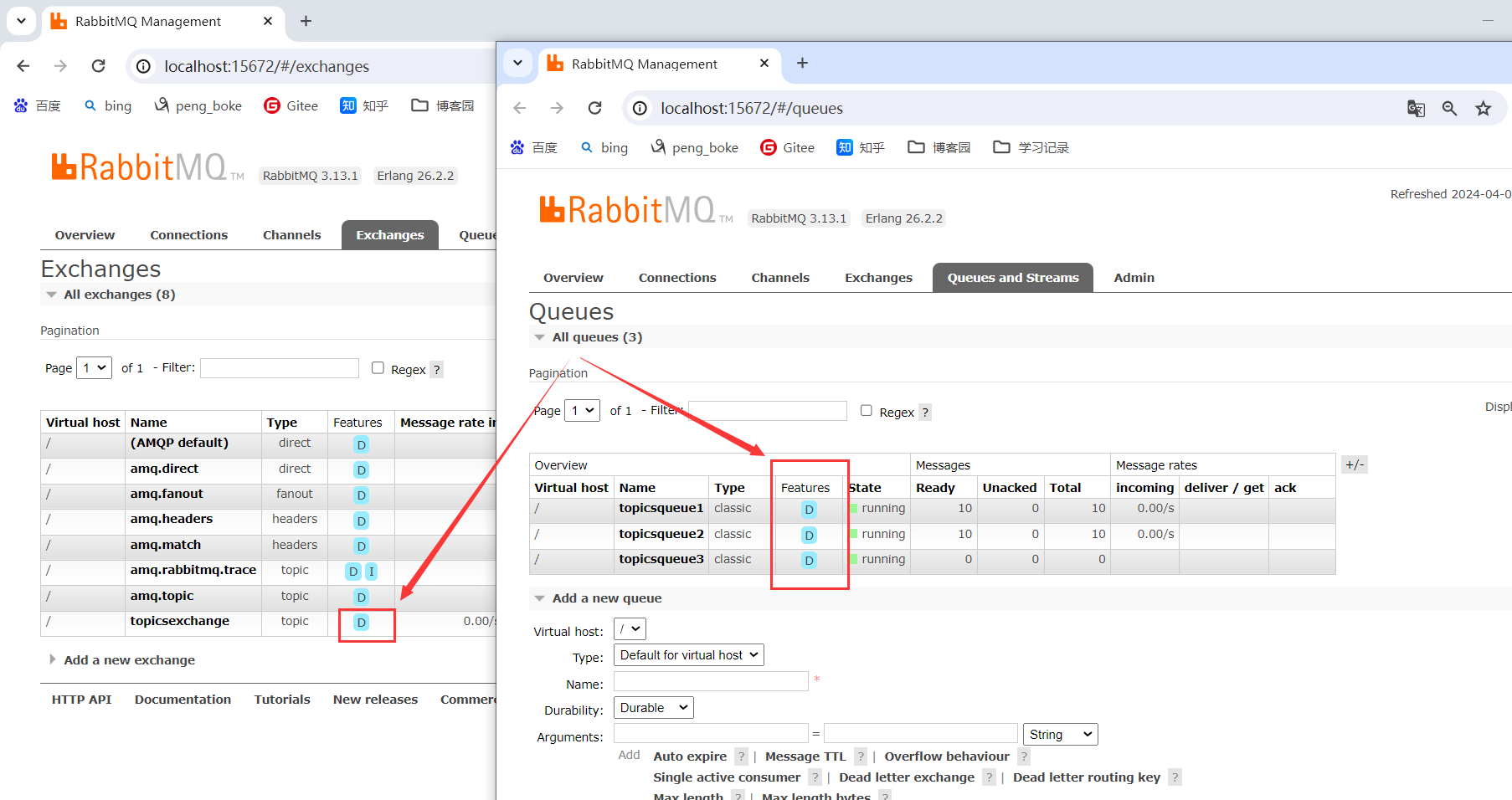Open the Virtual host dropdown for new queue
Screen dimensions: 1512x800
coord(630,628)
